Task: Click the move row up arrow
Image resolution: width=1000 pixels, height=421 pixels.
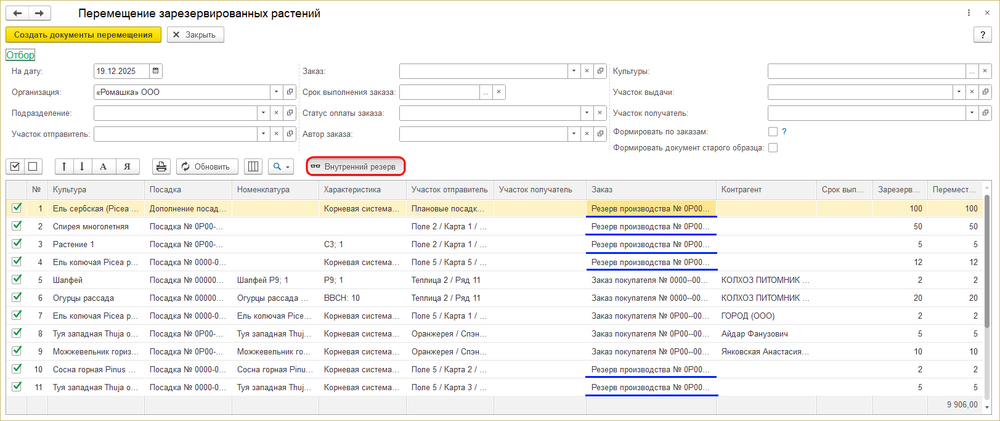Action: (65, 166)
